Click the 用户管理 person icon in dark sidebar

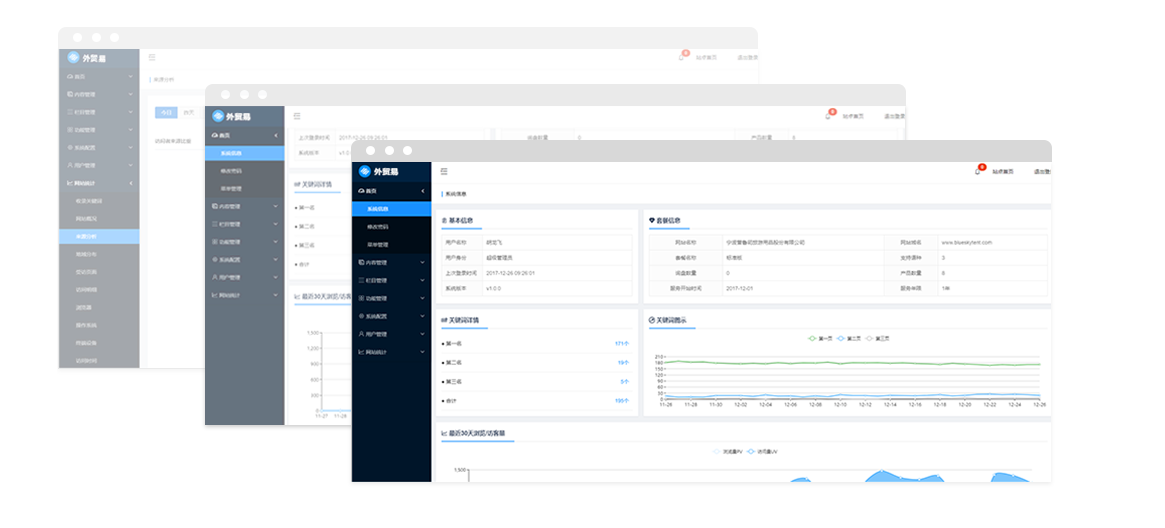(361, 334)
